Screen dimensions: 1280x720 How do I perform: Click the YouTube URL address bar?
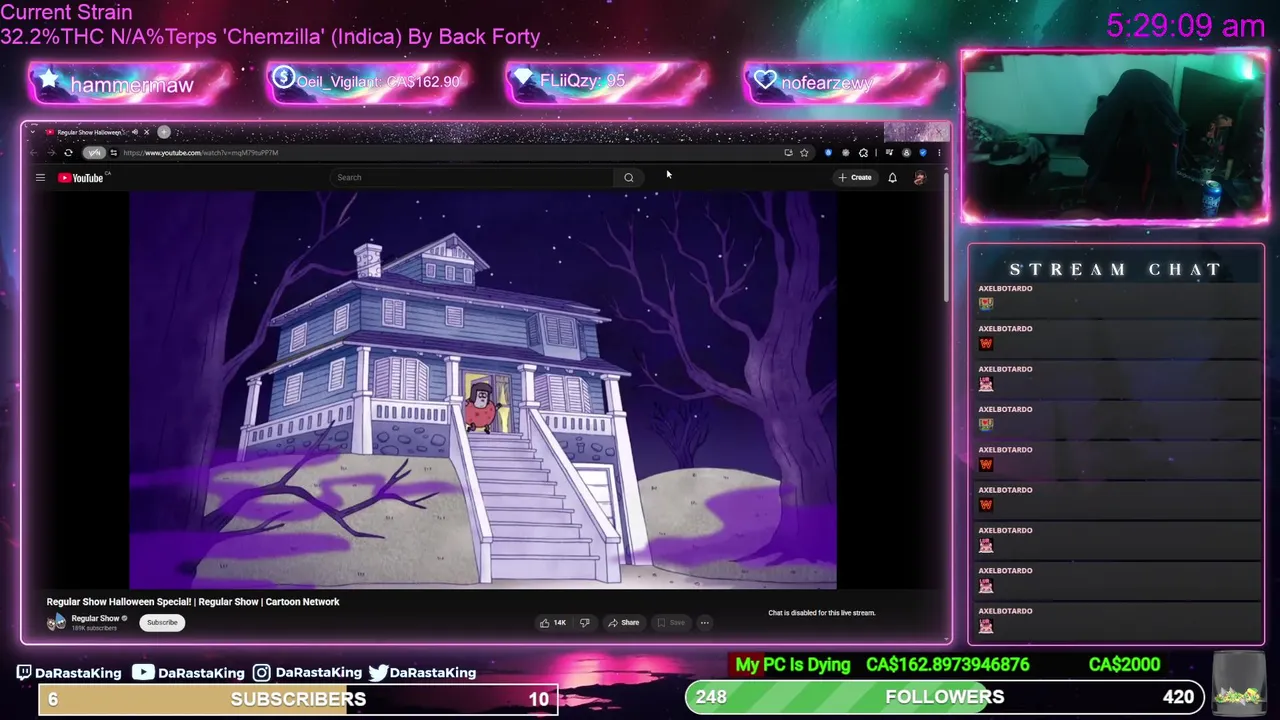click(x=450, y=153)
